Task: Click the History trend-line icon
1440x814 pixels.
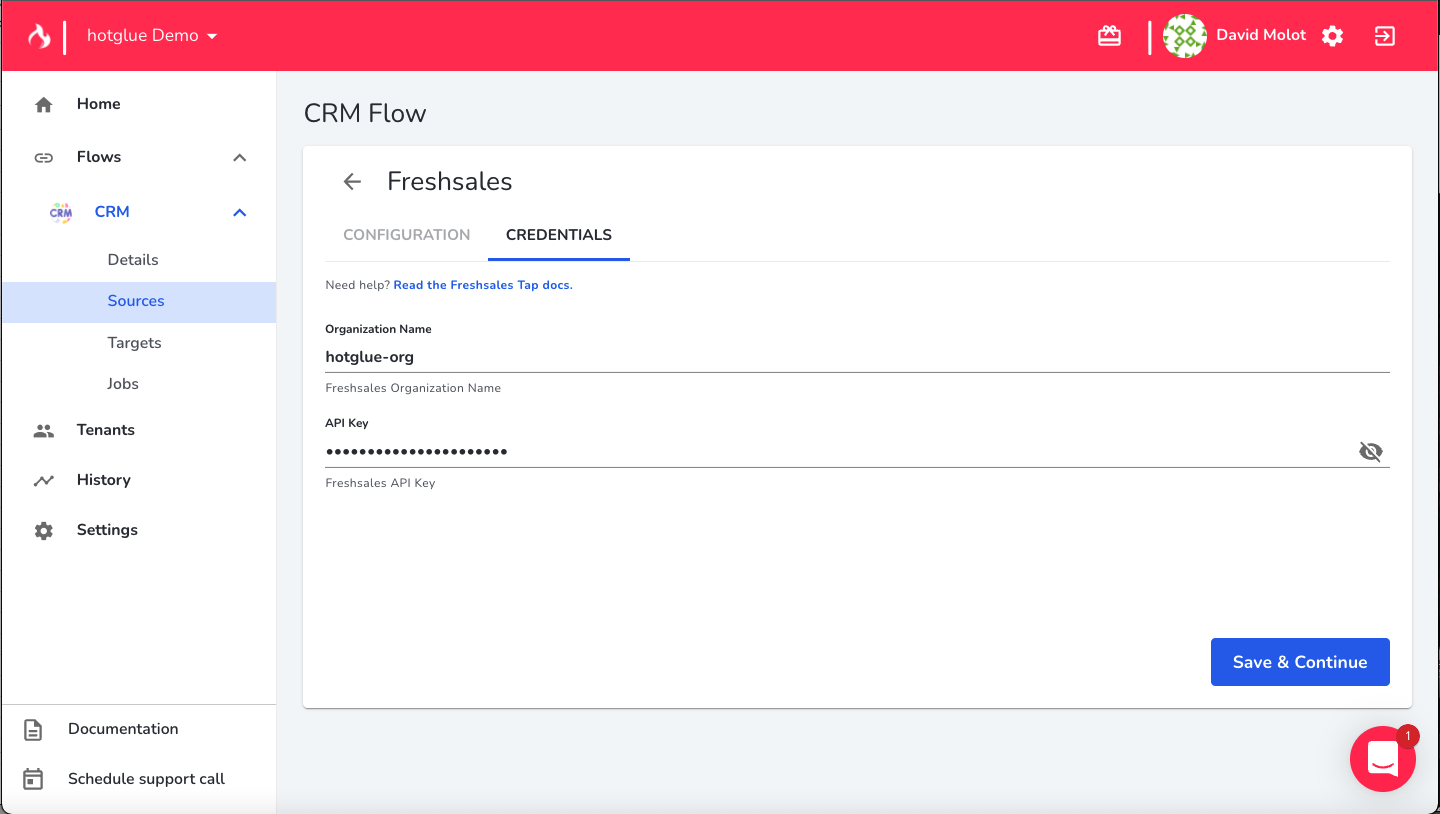Action: [43, 480]
